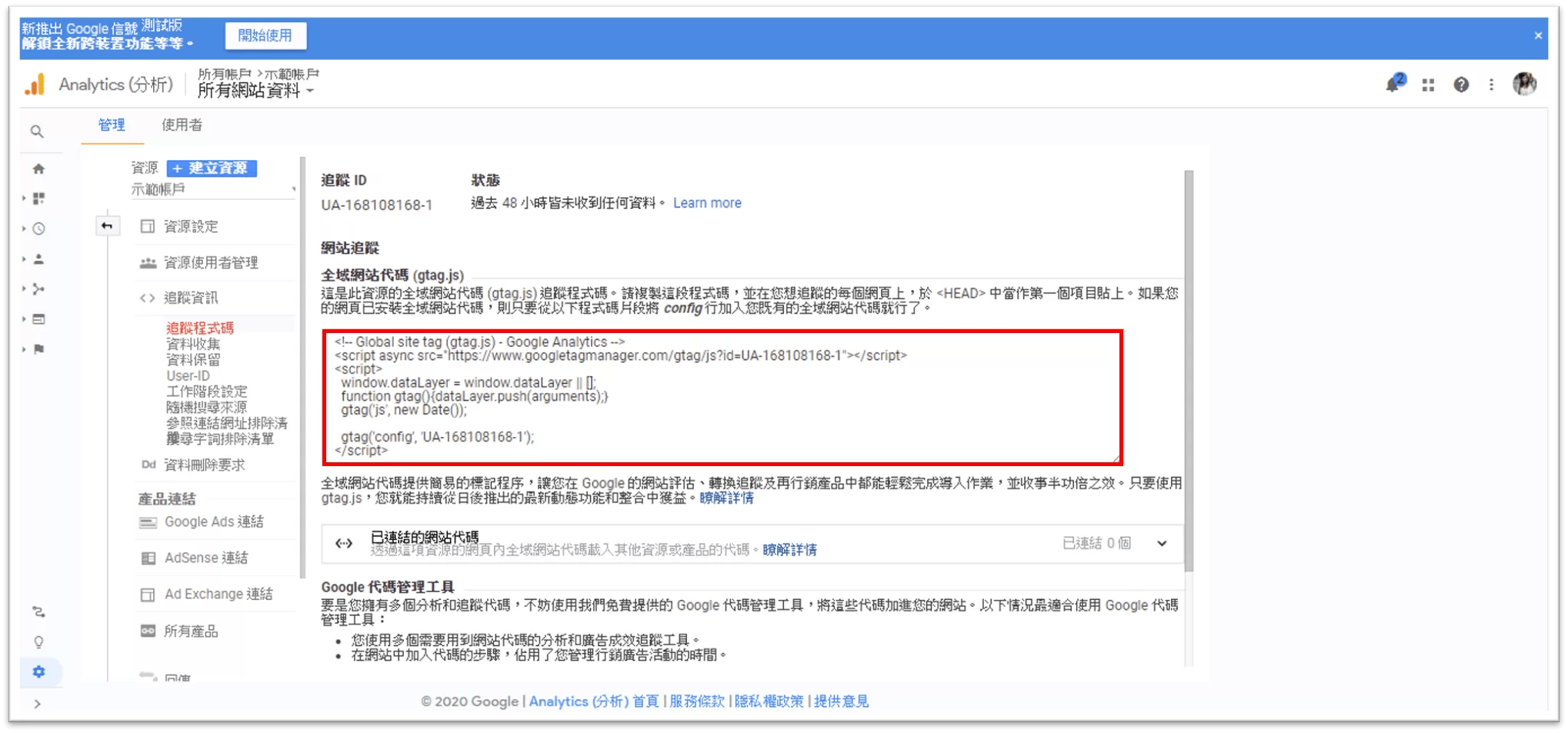The image size is (1568, 733).
Task: Open the Realtime clock icon in sidebar
Action: click(39, 228)
